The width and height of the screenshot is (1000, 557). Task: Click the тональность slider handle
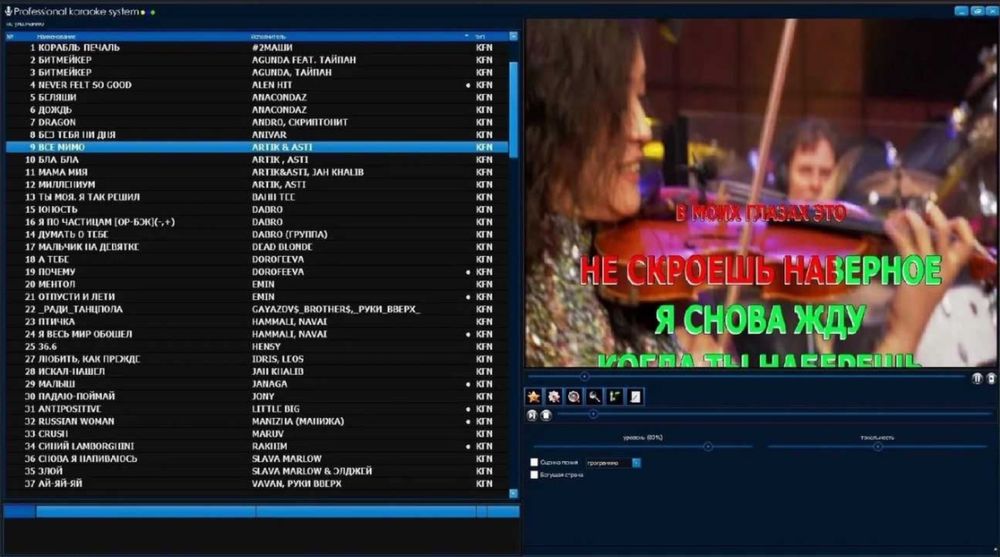(x=878, y=447)
